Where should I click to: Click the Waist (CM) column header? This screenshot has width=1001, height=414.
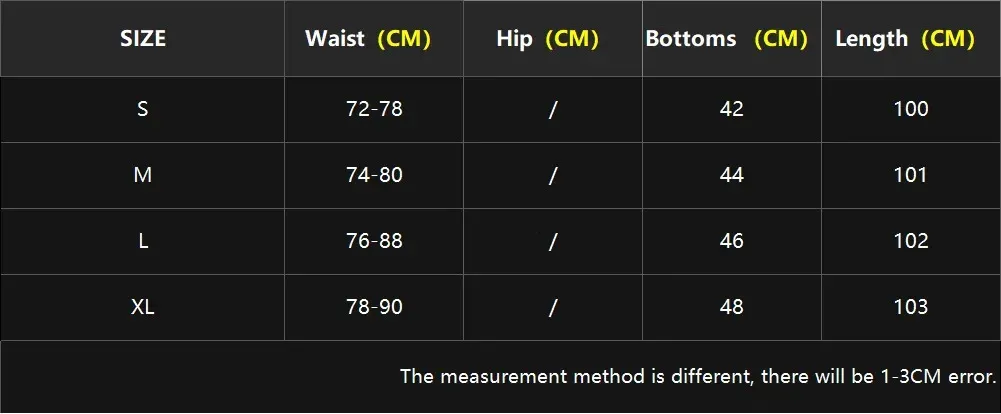pos(368,39)
